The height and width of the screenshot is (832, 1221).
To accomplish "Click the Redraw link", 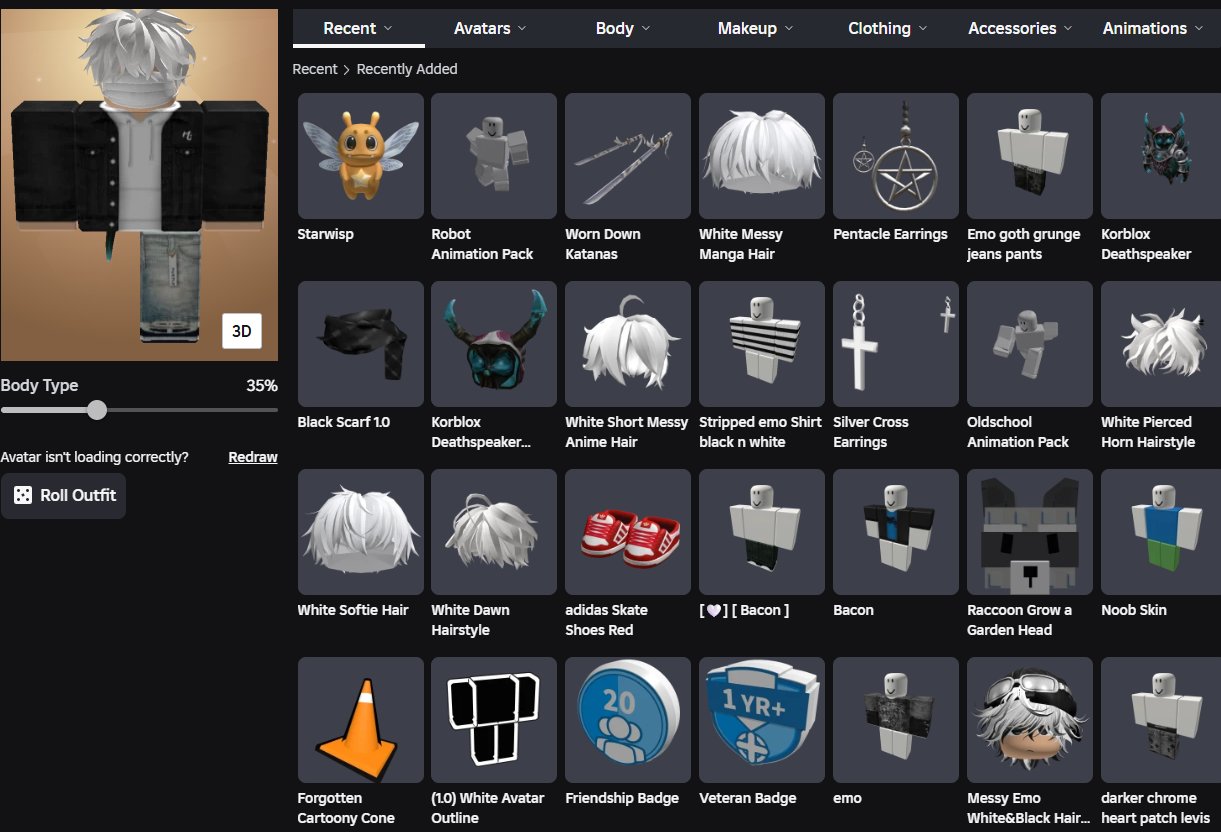I will click(253, 457).
